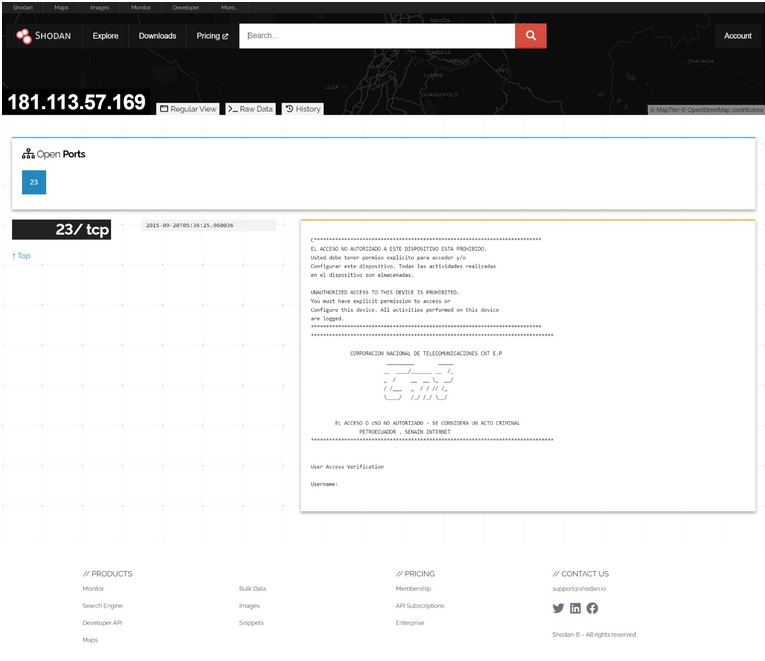Image resolution: width=765 pixels, height=661 pixels.
Task: Click the MapTiler OpenStreetMap attribution
Action: tap(706, 110)
